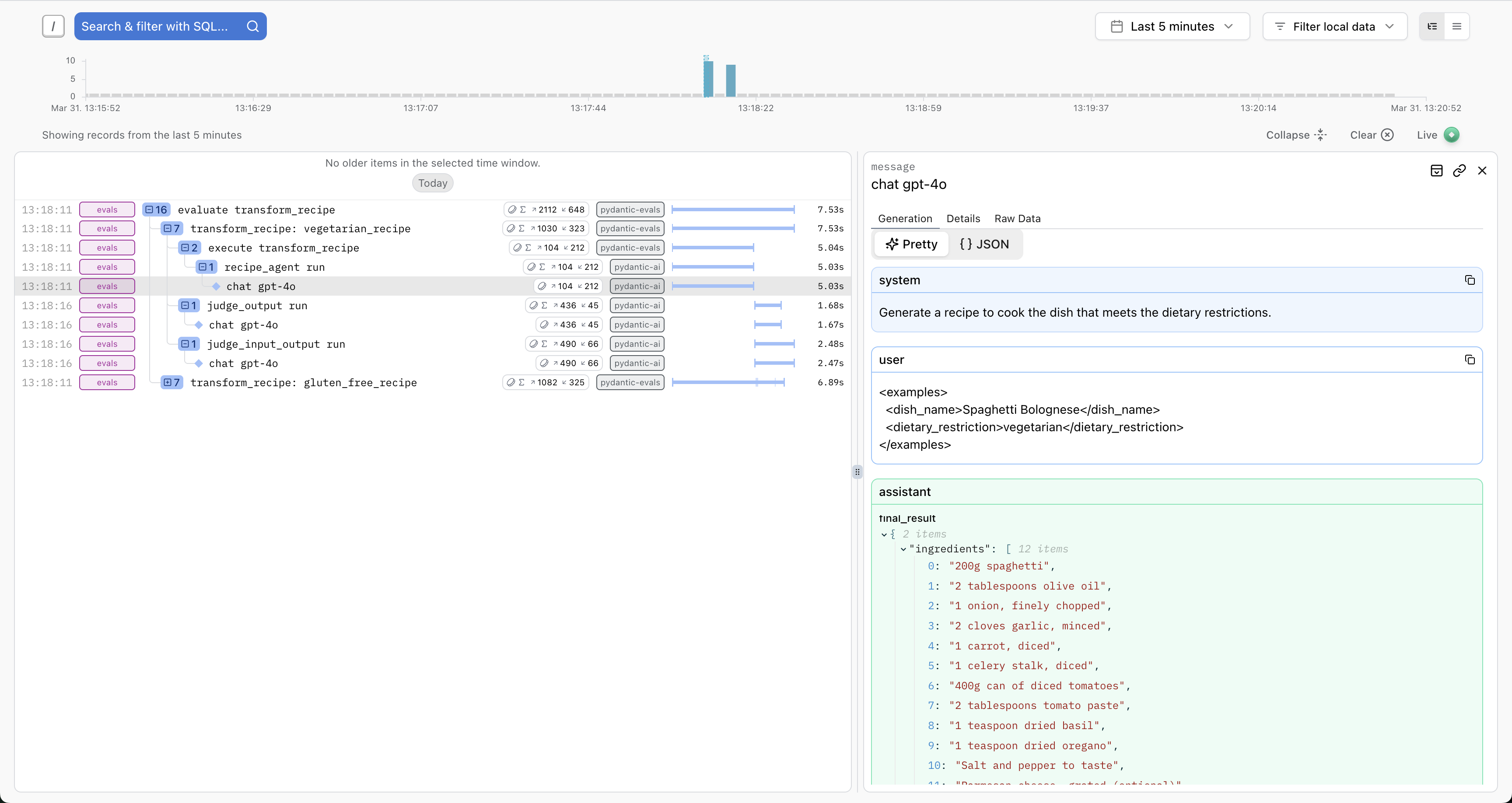
Task: Switch rendering to JSON mode
Action: tap(984, 244)
